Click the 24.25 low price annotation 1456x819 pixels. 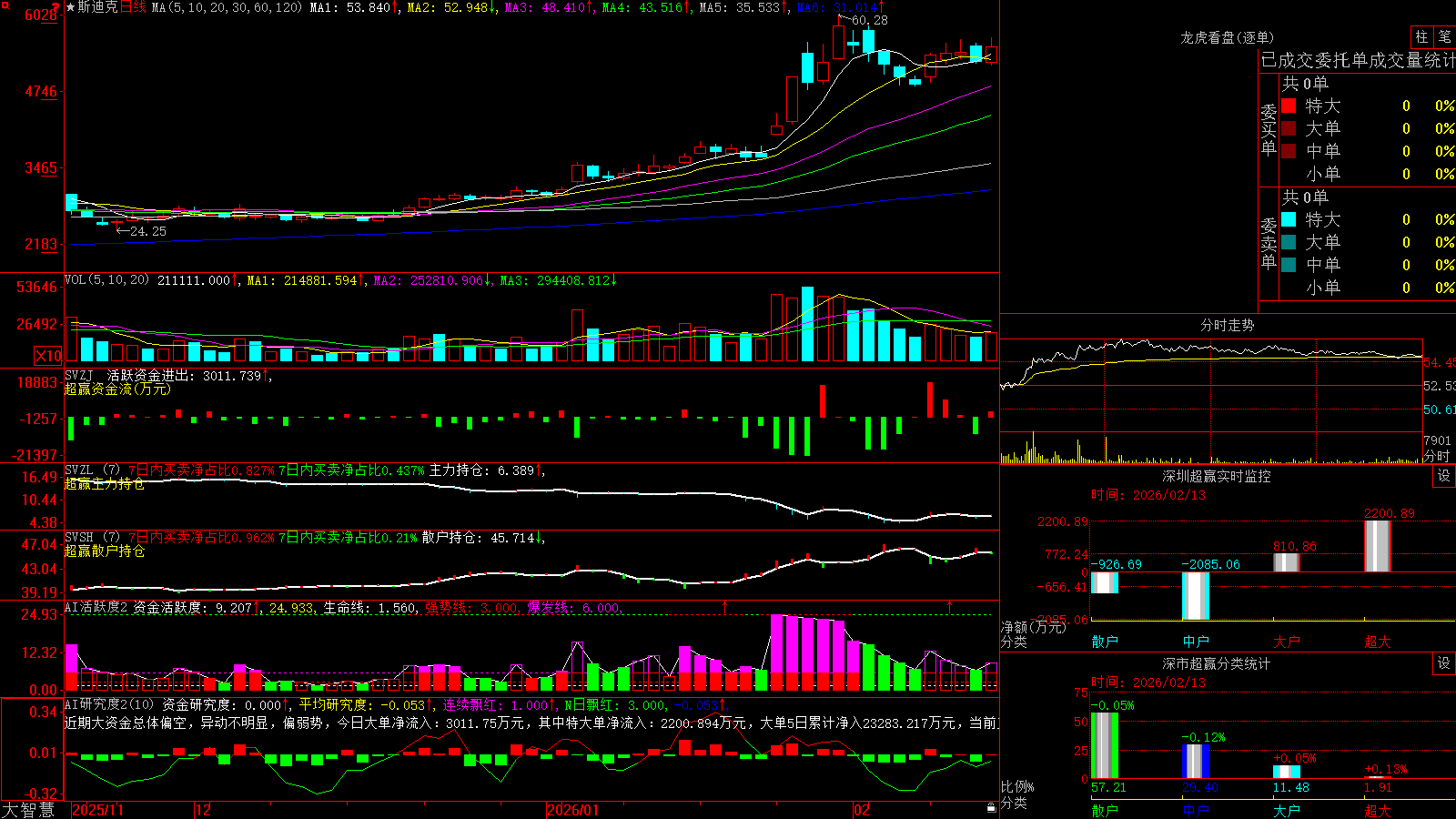point(147,231)
